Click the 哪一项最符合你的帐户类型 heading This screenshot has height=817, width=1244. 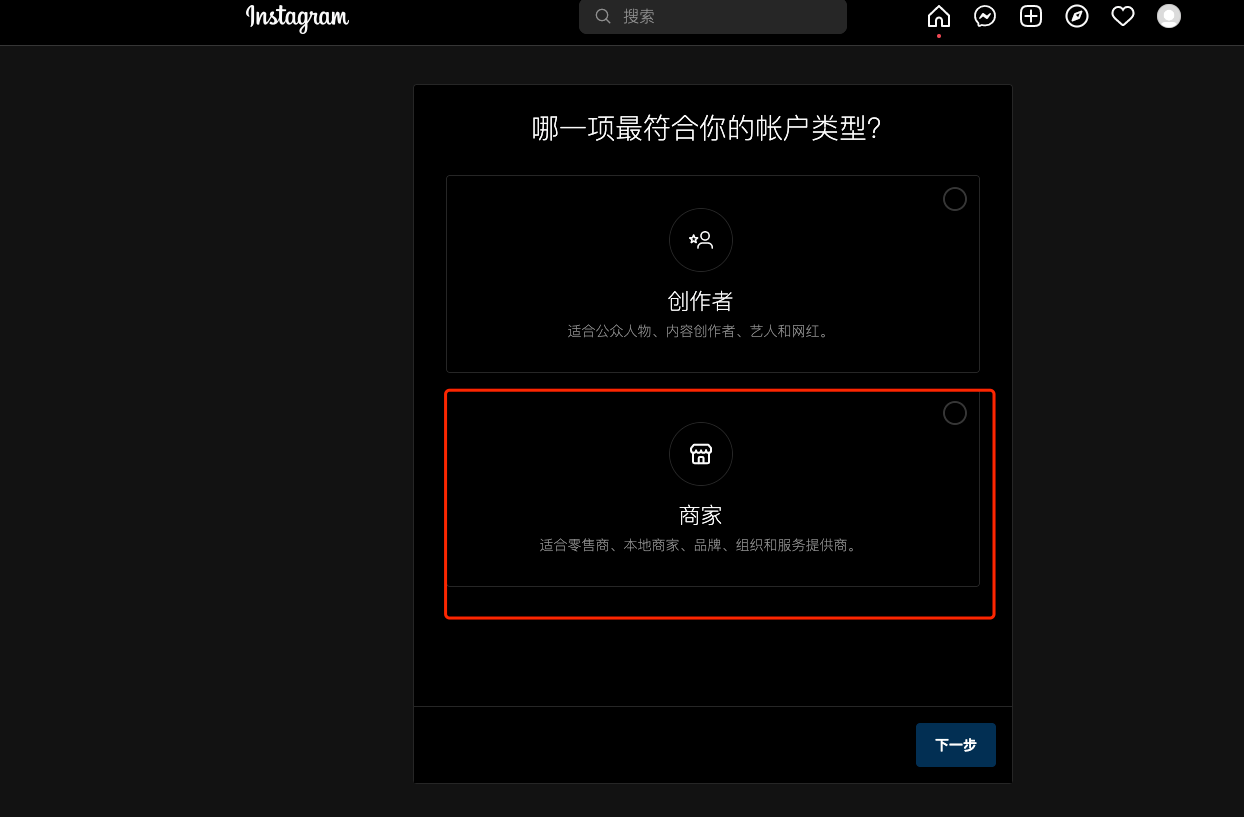(706, 129)
